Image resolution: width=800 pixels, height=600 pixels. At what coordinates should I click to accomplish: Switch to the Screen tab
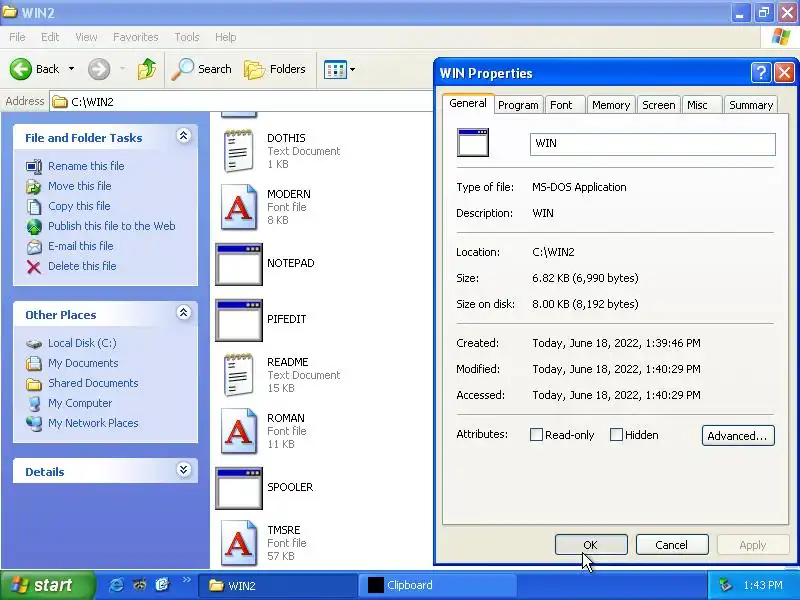tap(658, 105)
